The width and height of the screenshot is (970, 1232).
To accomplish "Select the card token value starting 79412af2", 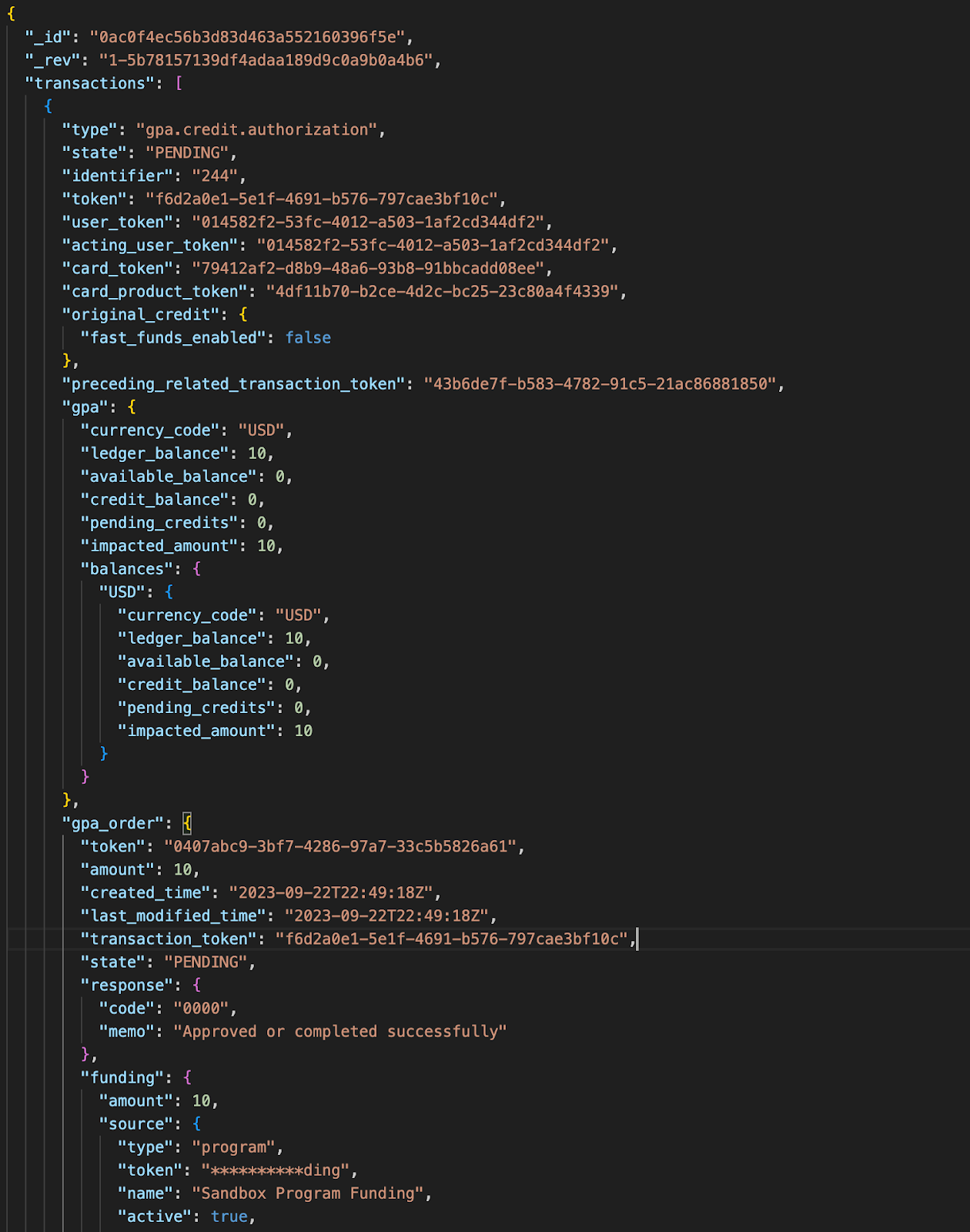I will tap(368, 268).
